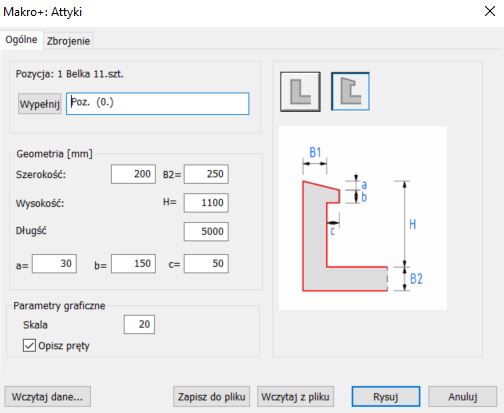This screenshot has height=413, width=504.
Task: Click the Wypełnij button
Action: coord(40,104)
